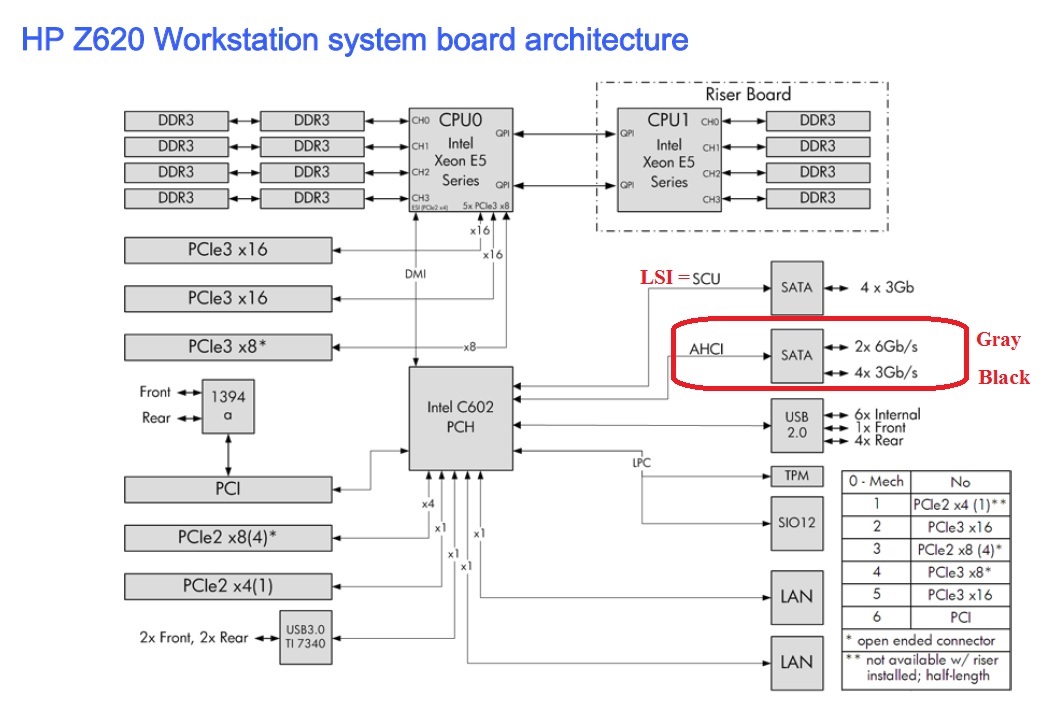Screen dimensions: 1050x705
Task: Select the SATA block connected to AHCI
Action: (796, 355)
